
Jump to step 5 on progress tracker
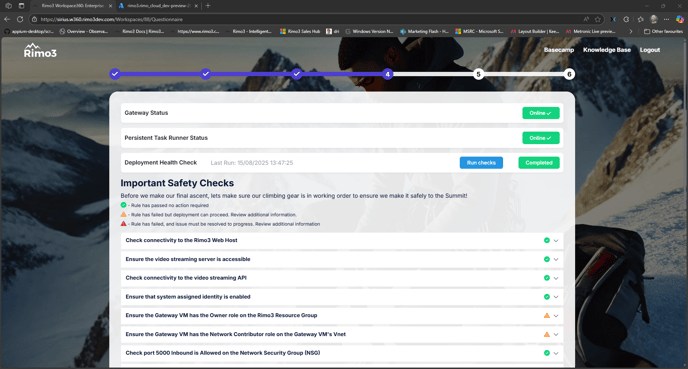pyautogui.click(x=478, y=74)
